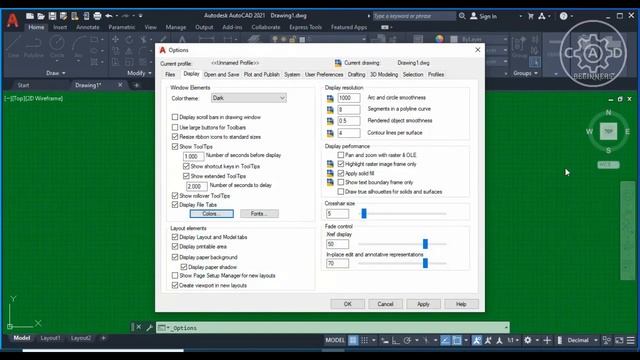Screen dimensions: 640x360
Task: Select the Line tool in the ribbon
Action: (13, 47)
